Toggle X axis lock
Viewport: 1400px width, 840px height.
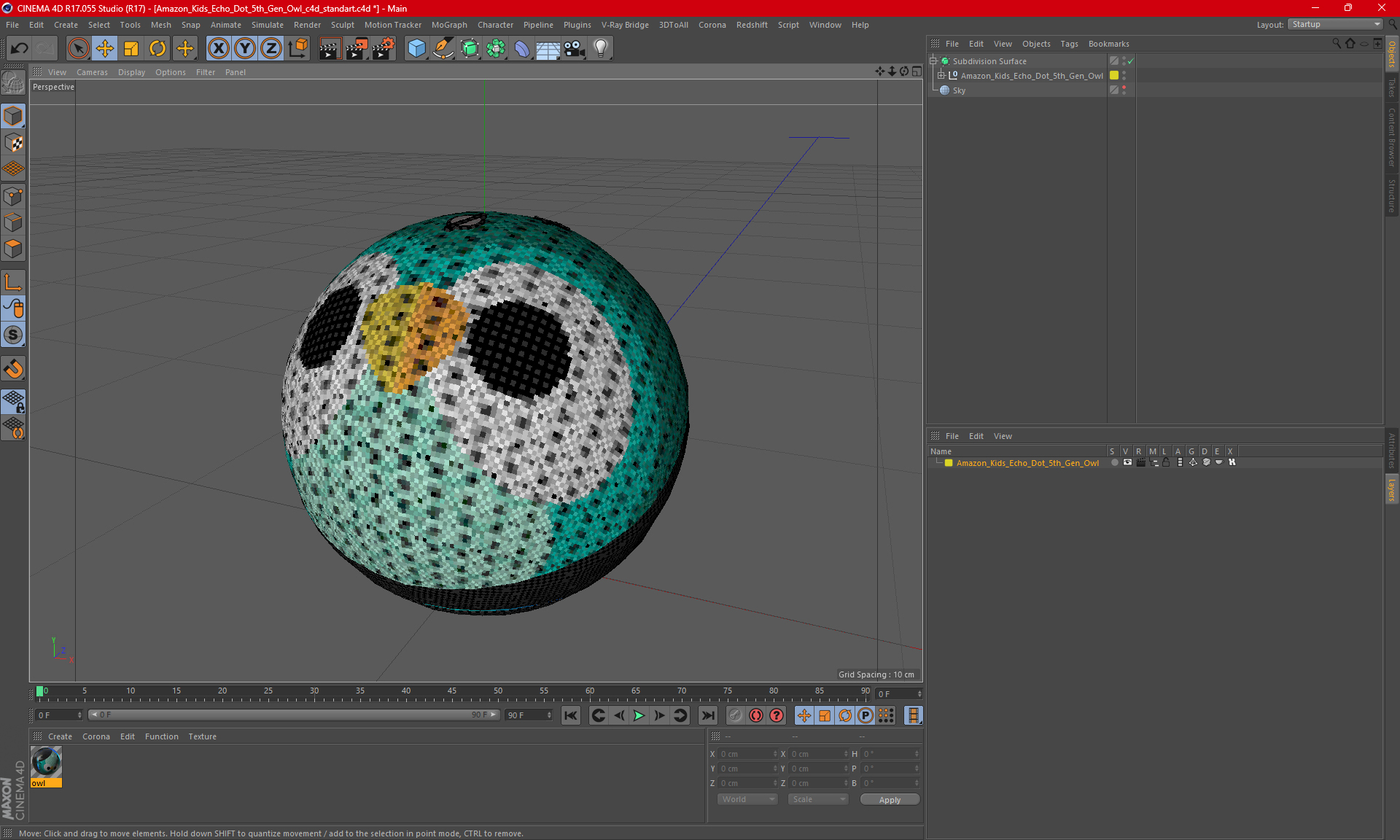click(x=218, y=49)
